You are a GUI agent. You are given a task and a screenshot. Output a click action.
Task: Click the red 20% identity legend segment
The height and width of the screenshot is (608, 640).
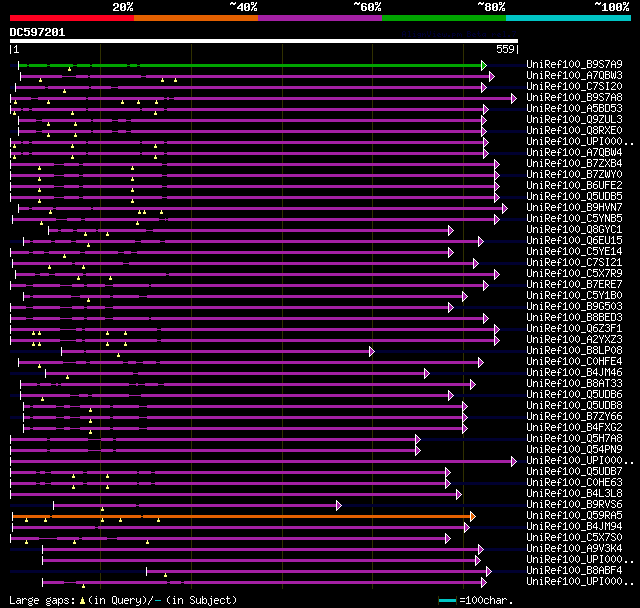click(72, 18)
